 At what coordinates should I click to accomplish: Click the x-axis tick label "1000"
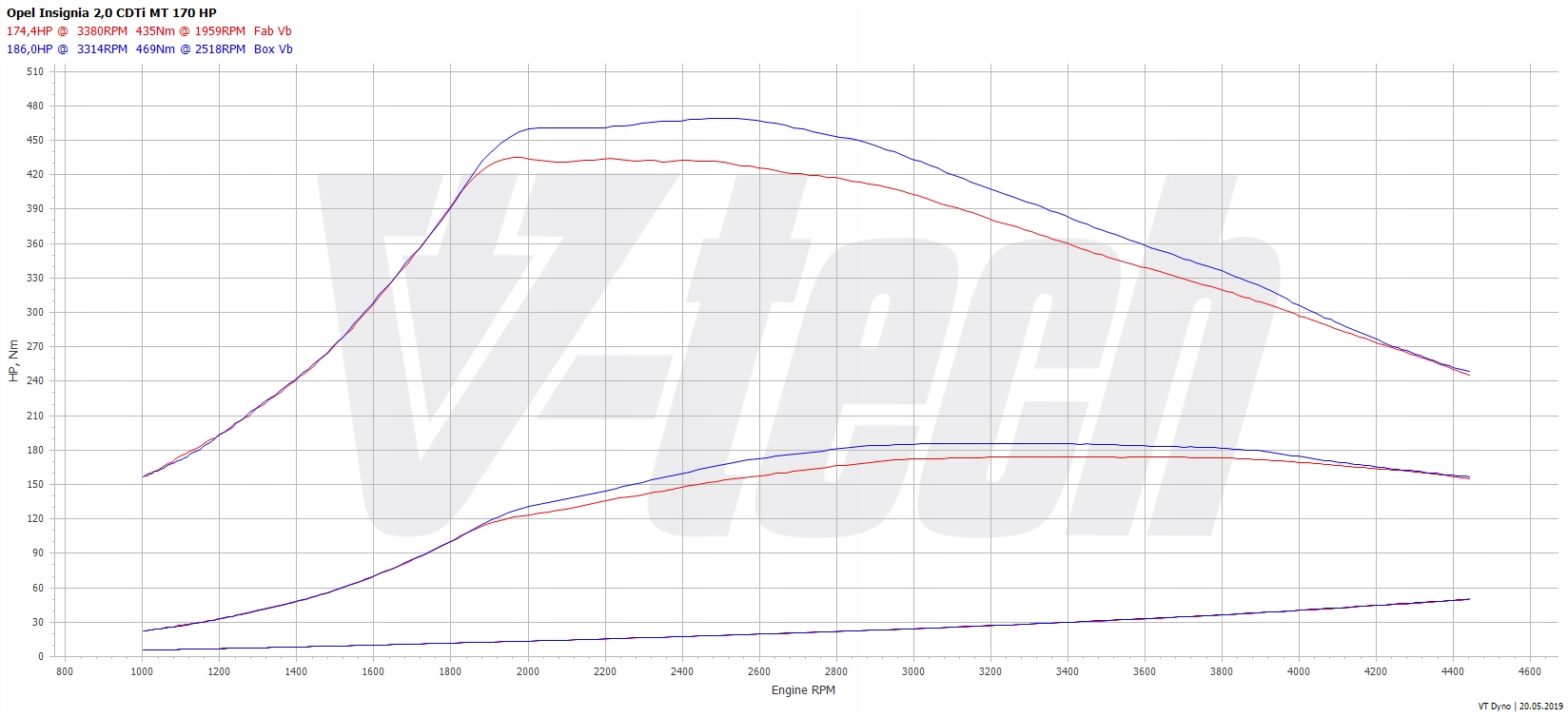(142, 671)
